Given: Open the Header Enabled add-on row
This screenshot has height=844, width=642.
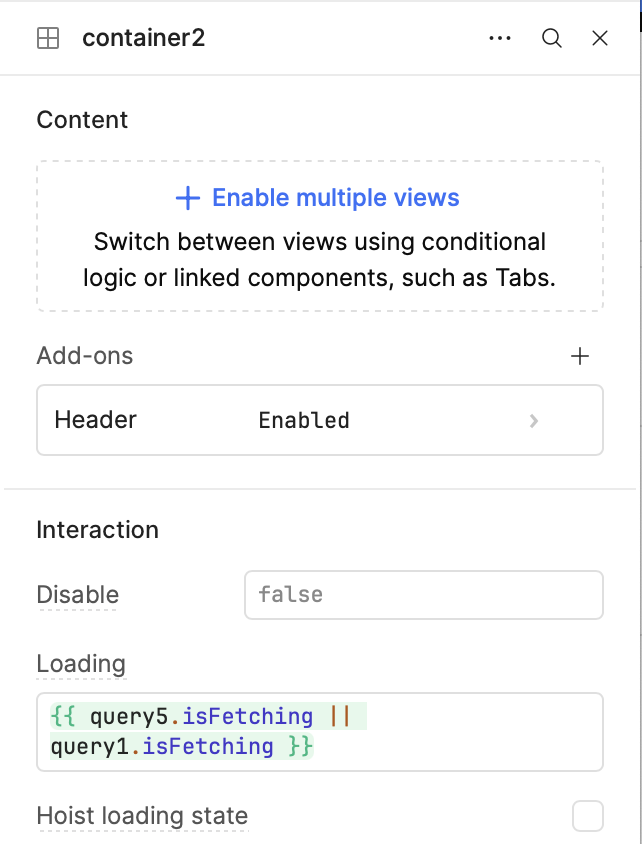Looking at the screenshot, I should pyautogui.click(x=320, y=420).
